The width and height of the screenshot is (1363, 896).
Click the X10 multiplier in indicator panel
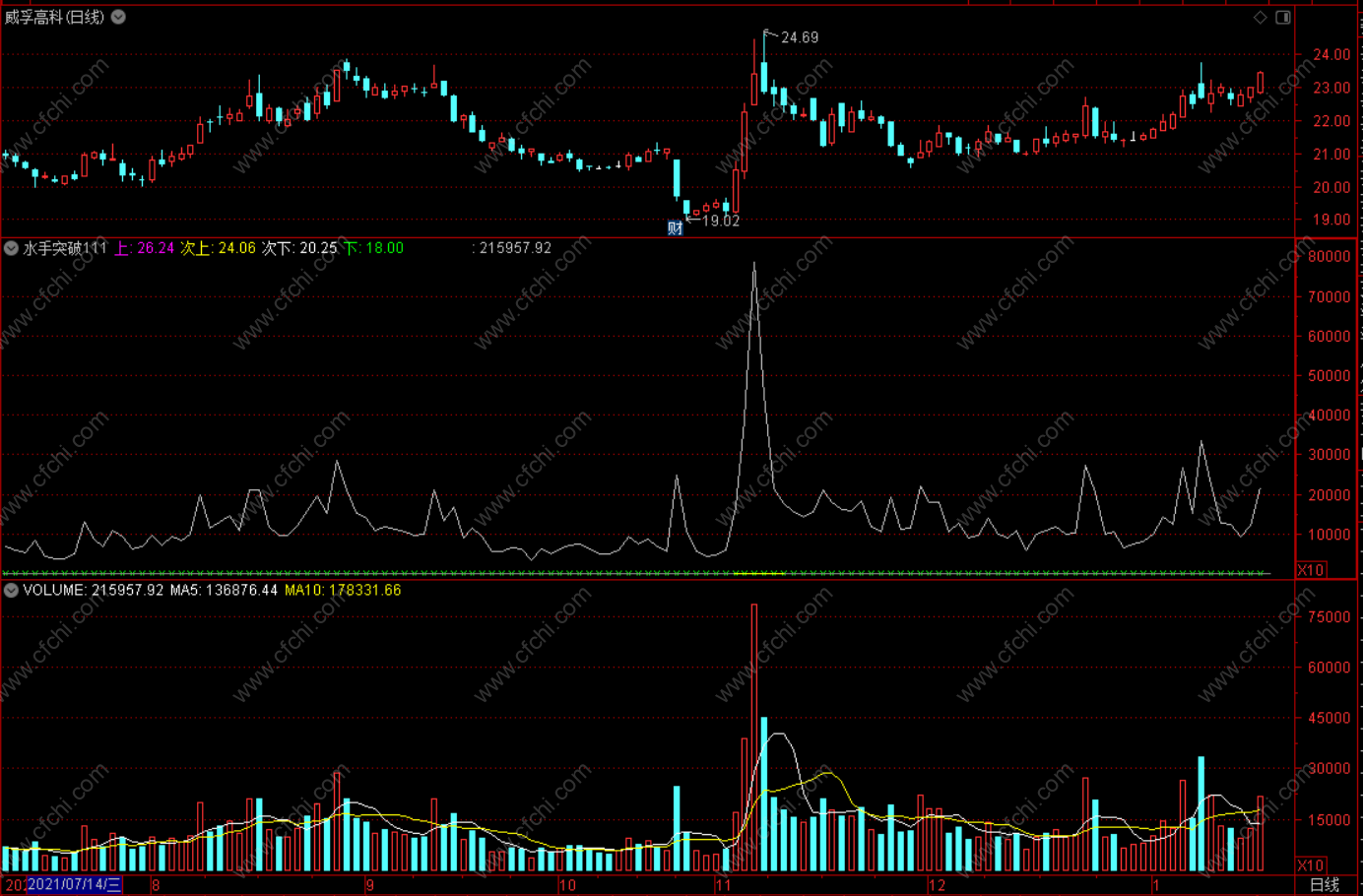pyautogui.click(x=1311, y=570)
